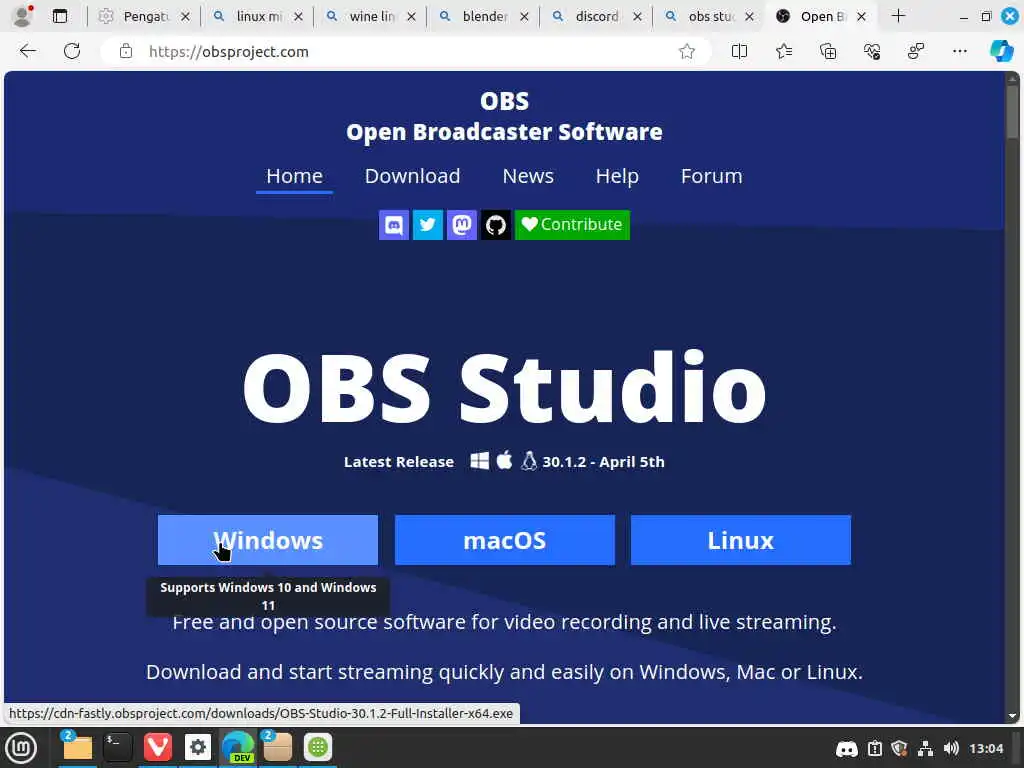Click the Latest Release 30.1.2 text
1024x768 pixels.
point(504,462)
